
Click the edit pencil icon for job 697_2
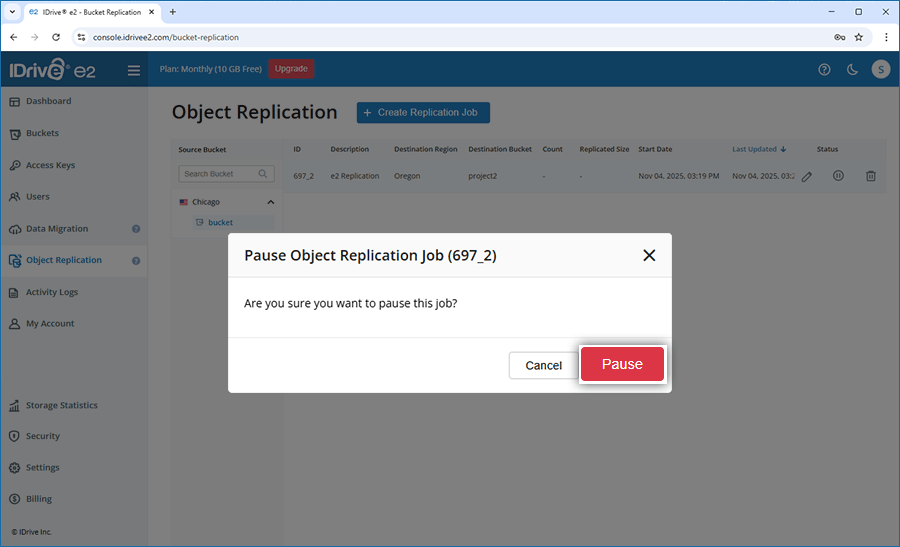807,176
